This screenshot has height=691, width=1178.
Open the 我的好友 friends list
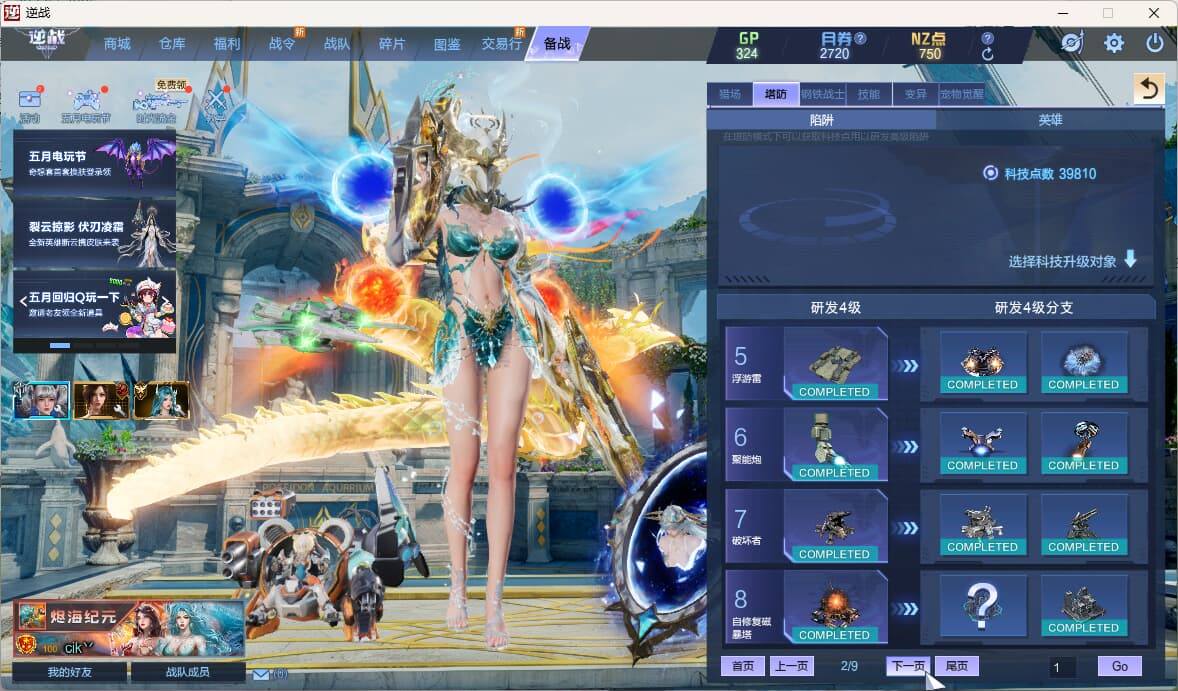[70, 671]
